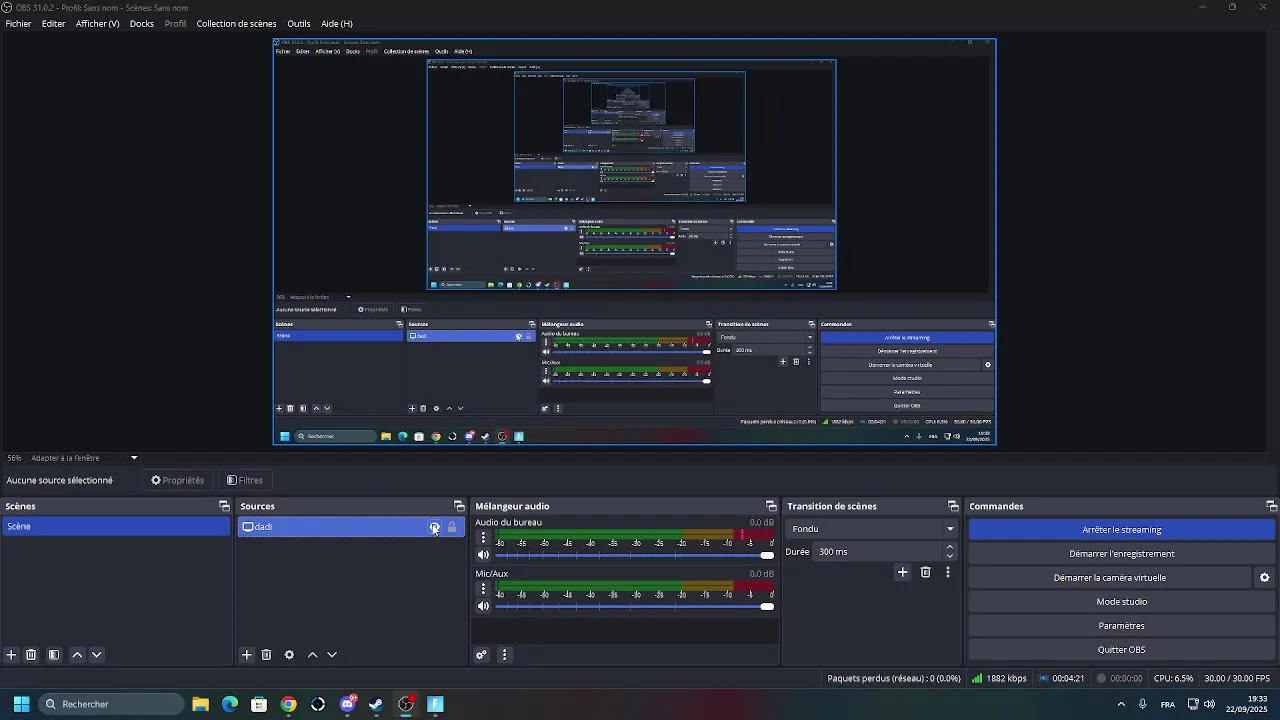1280x720 pixels.
Task: Click Arrêter le streaming button
Action: (1121, 530)
